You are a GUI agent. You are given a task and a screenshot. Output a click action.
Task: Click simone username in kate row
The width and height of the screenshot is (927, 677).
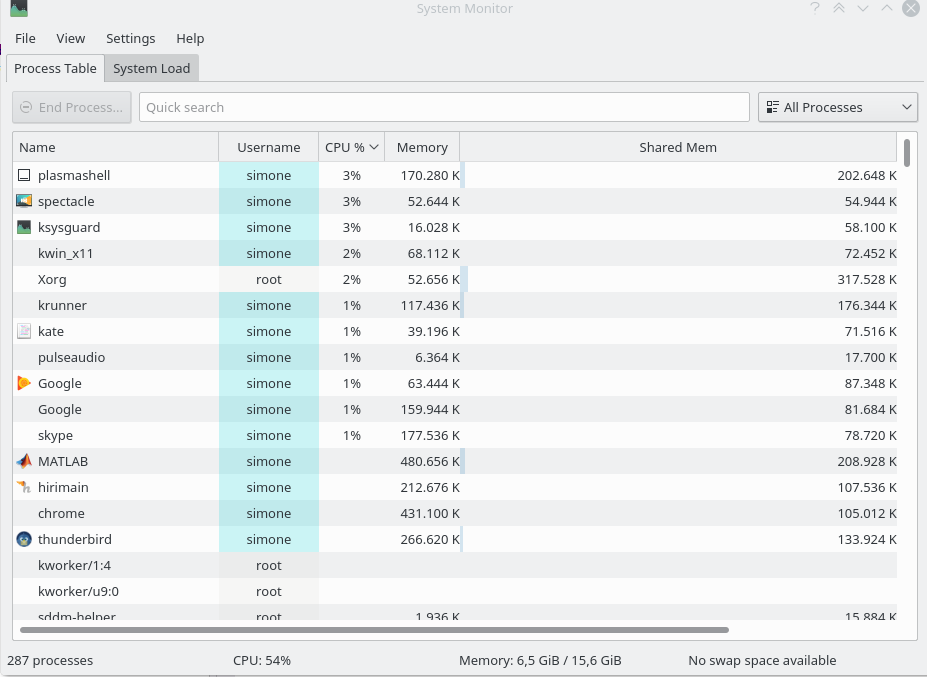tap(268, 331)
